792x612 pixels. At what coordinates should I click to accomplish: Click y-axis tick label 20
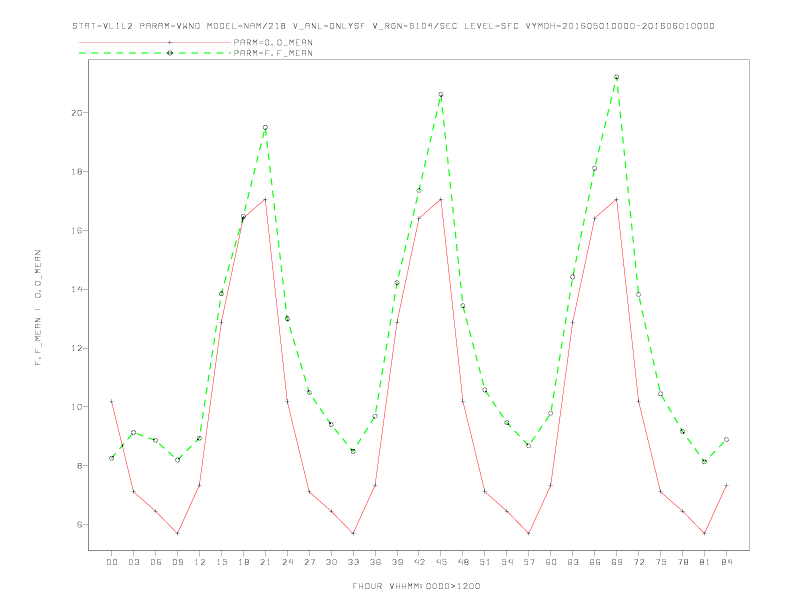point(77,113)
